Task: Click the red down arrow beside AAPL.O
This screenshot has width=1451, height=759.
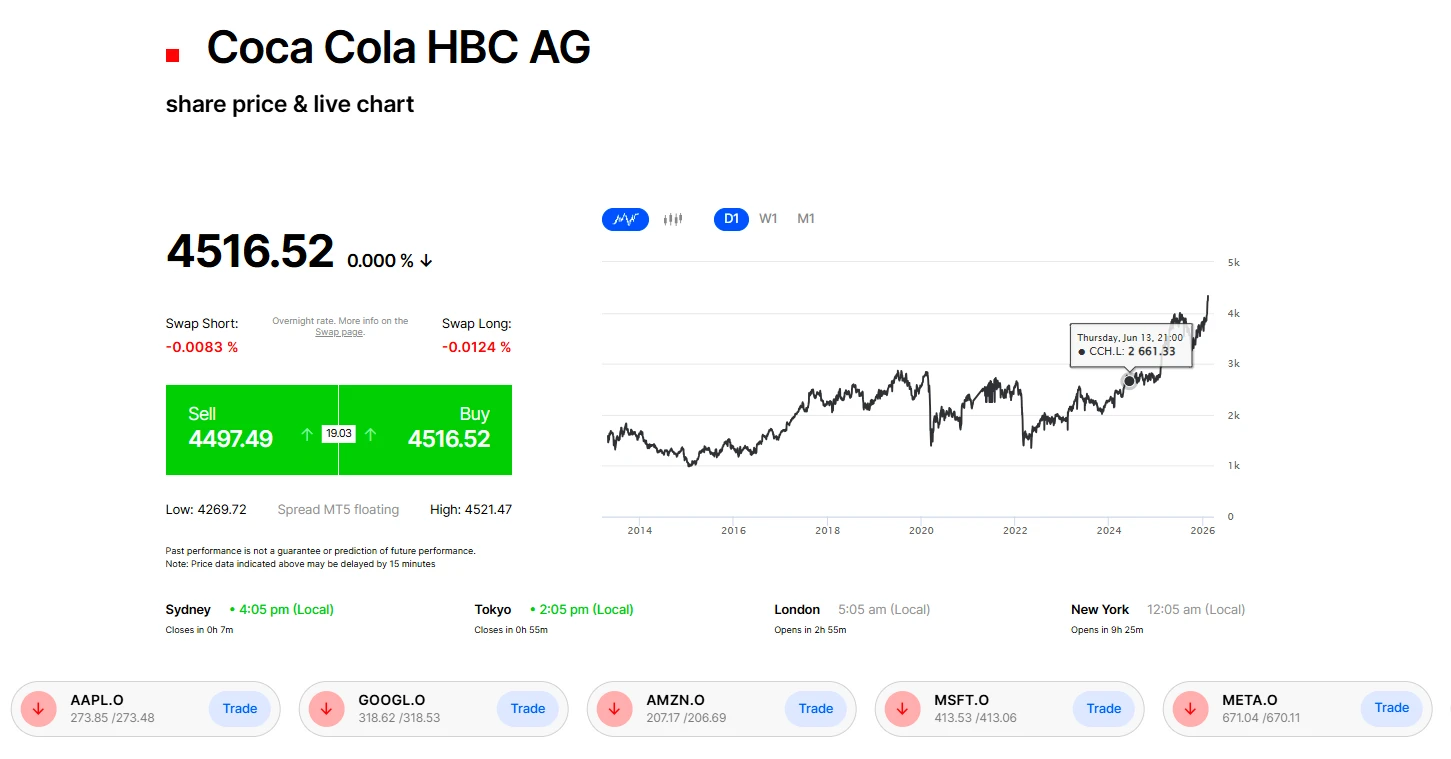Action: tap(37, 708)
